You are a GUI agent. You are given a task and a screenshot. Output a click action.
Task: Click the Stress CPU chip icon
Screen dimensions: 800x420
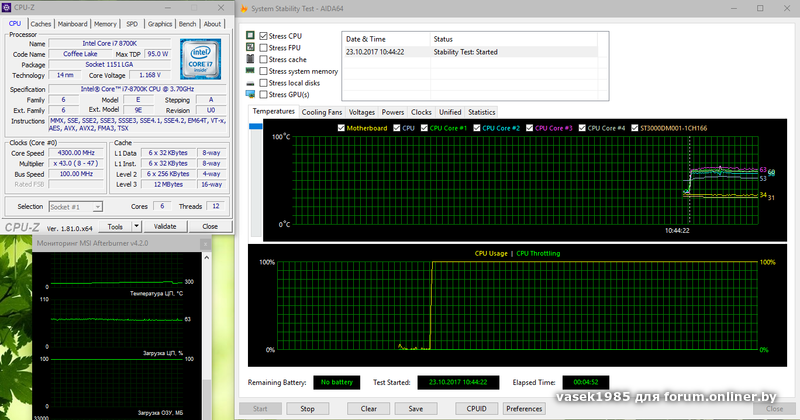click(250, 36)
